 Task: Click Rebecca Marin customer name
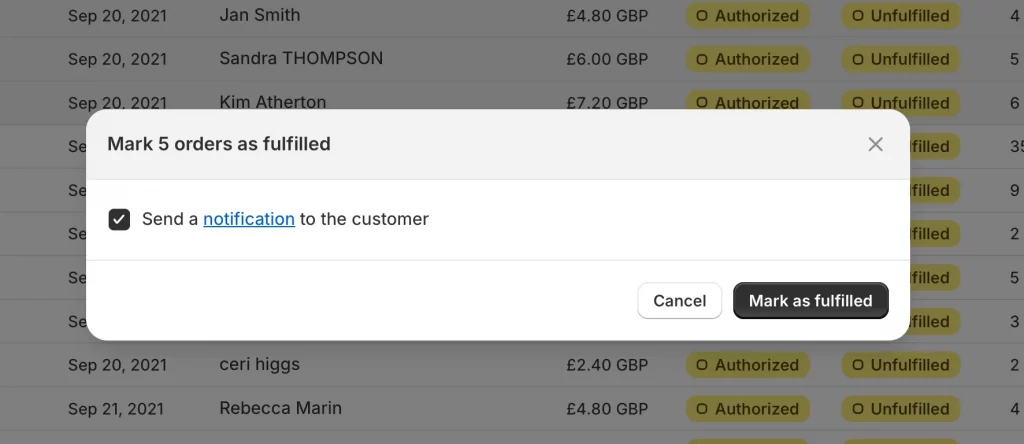280,408
